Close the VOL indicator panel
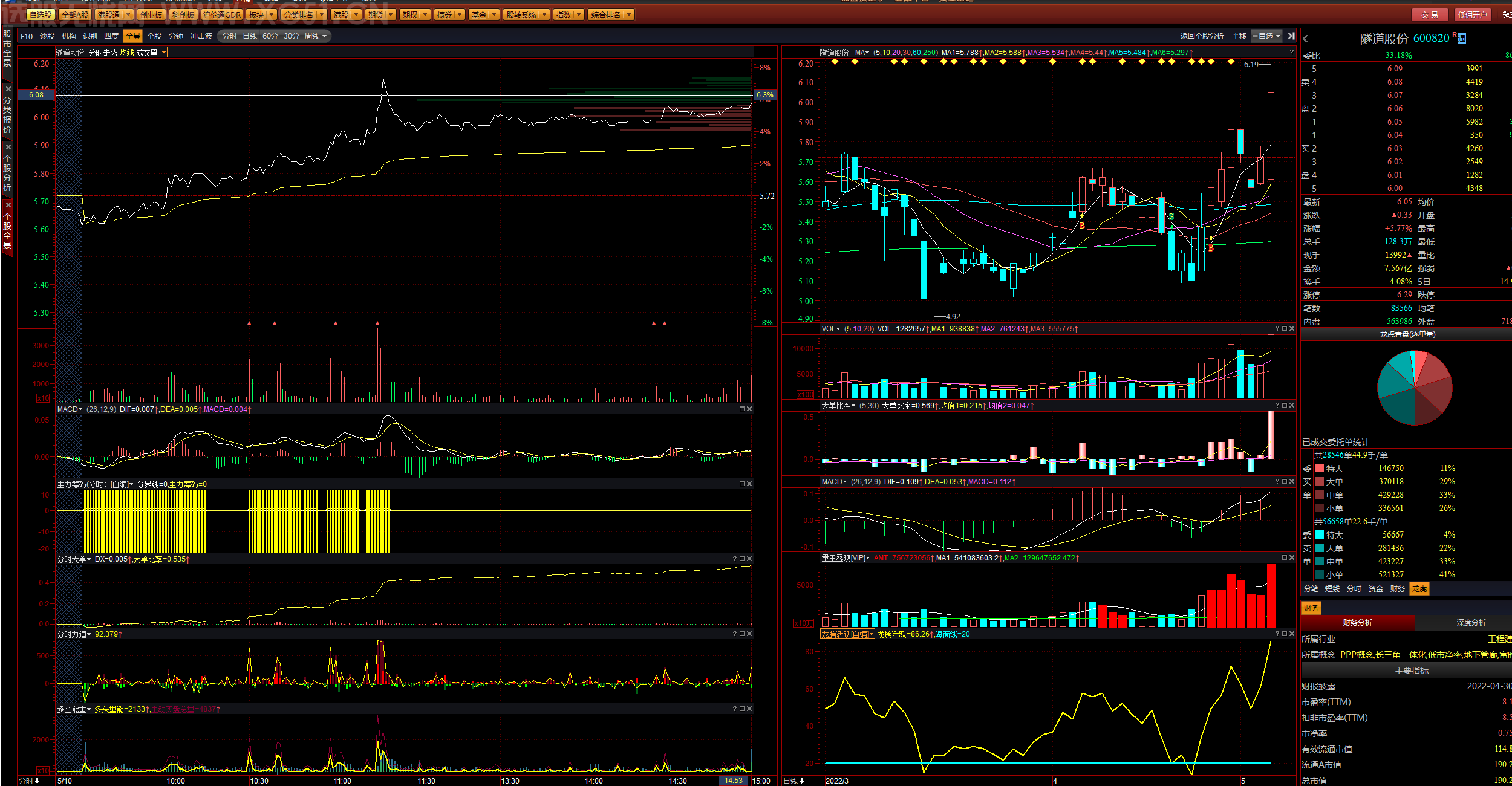 click(x=1292, y=329)
